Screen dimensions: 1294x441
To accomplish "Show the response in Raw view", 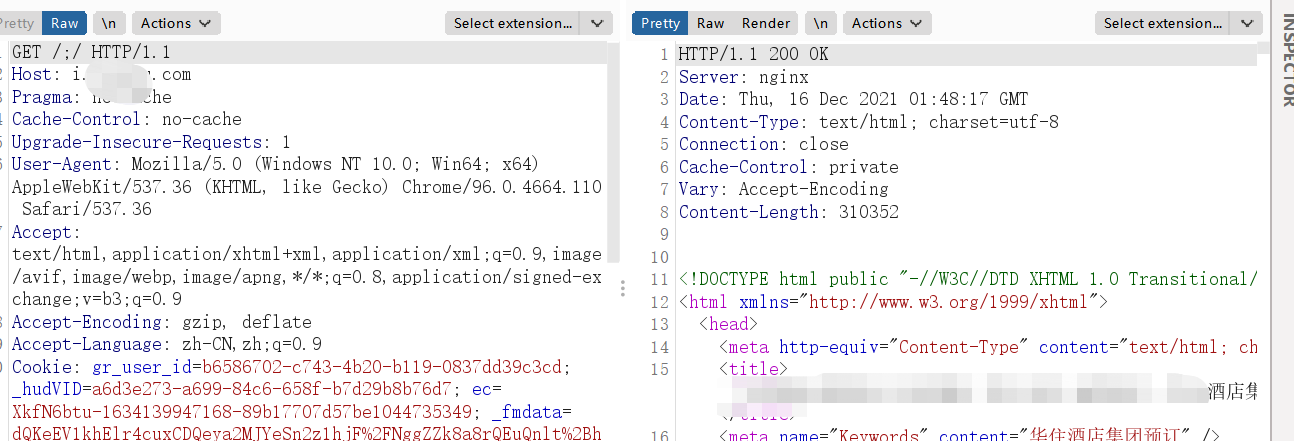I will click(x=711, y=23).
